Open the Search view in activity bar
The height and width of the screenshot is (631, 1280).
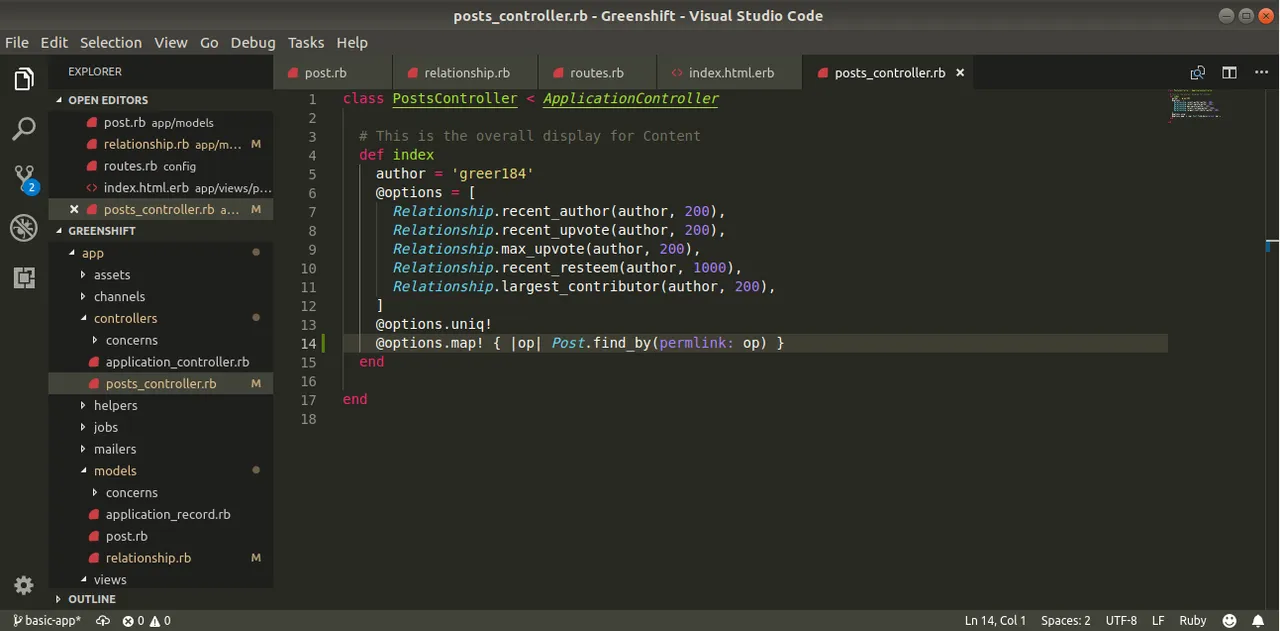pyautogui.click(x=24, y=129)
